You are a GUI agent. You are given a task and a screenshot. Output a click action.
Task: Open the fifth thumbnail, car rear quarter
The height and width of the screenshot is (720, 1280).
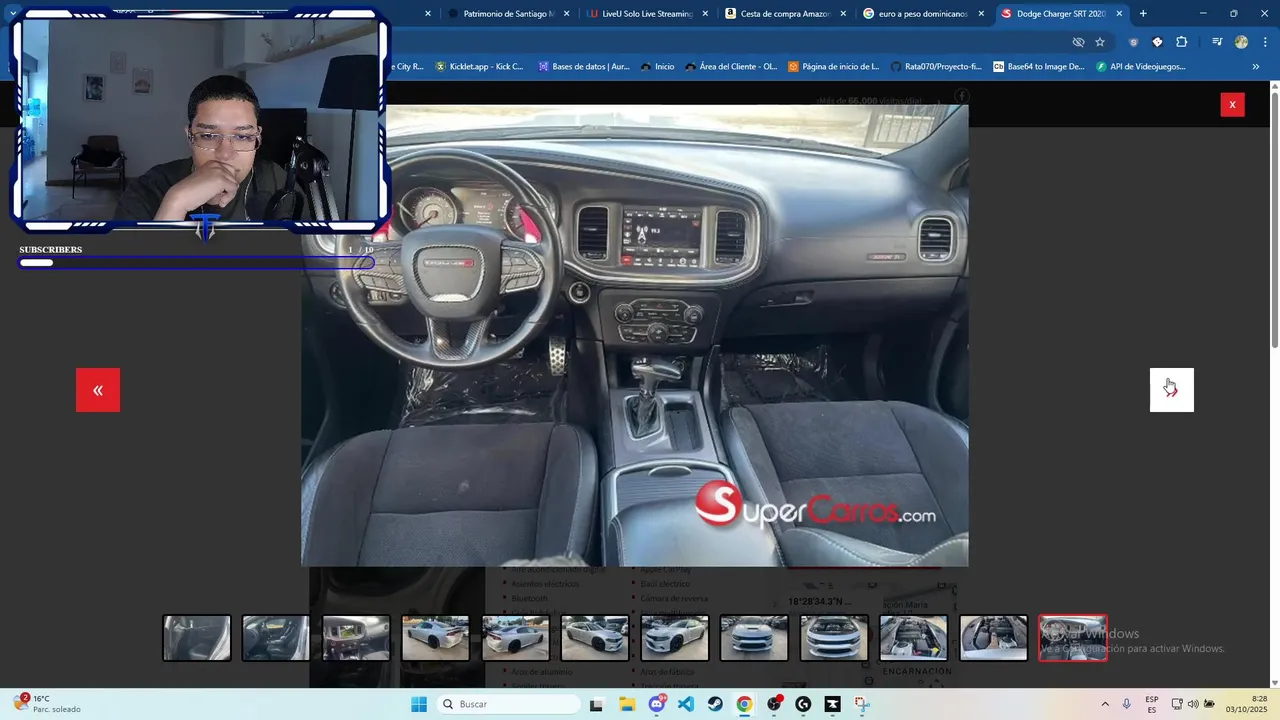(515, 638)
